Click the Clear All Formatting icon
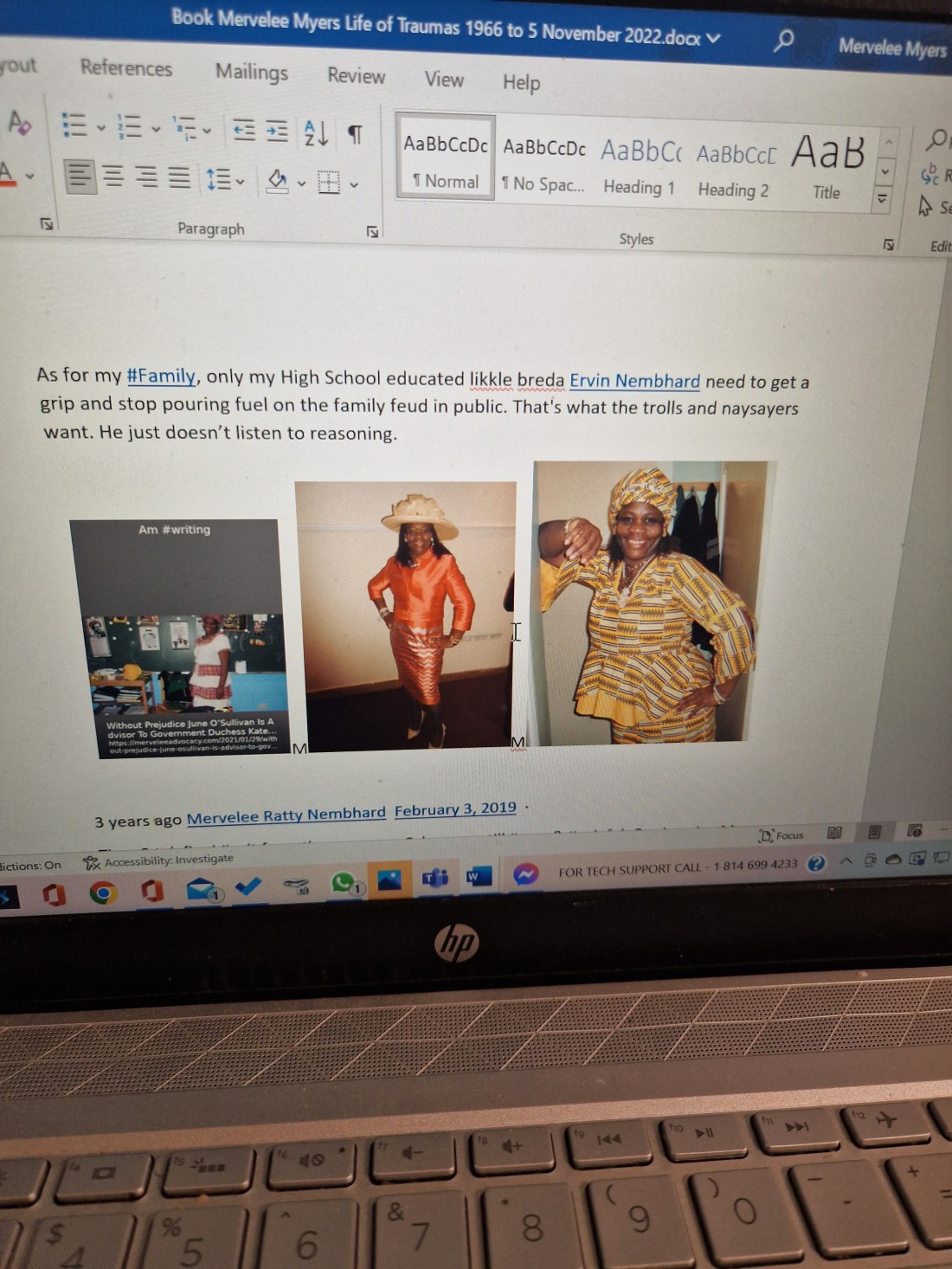This screenshot has height=1269, width=952. 19,123
